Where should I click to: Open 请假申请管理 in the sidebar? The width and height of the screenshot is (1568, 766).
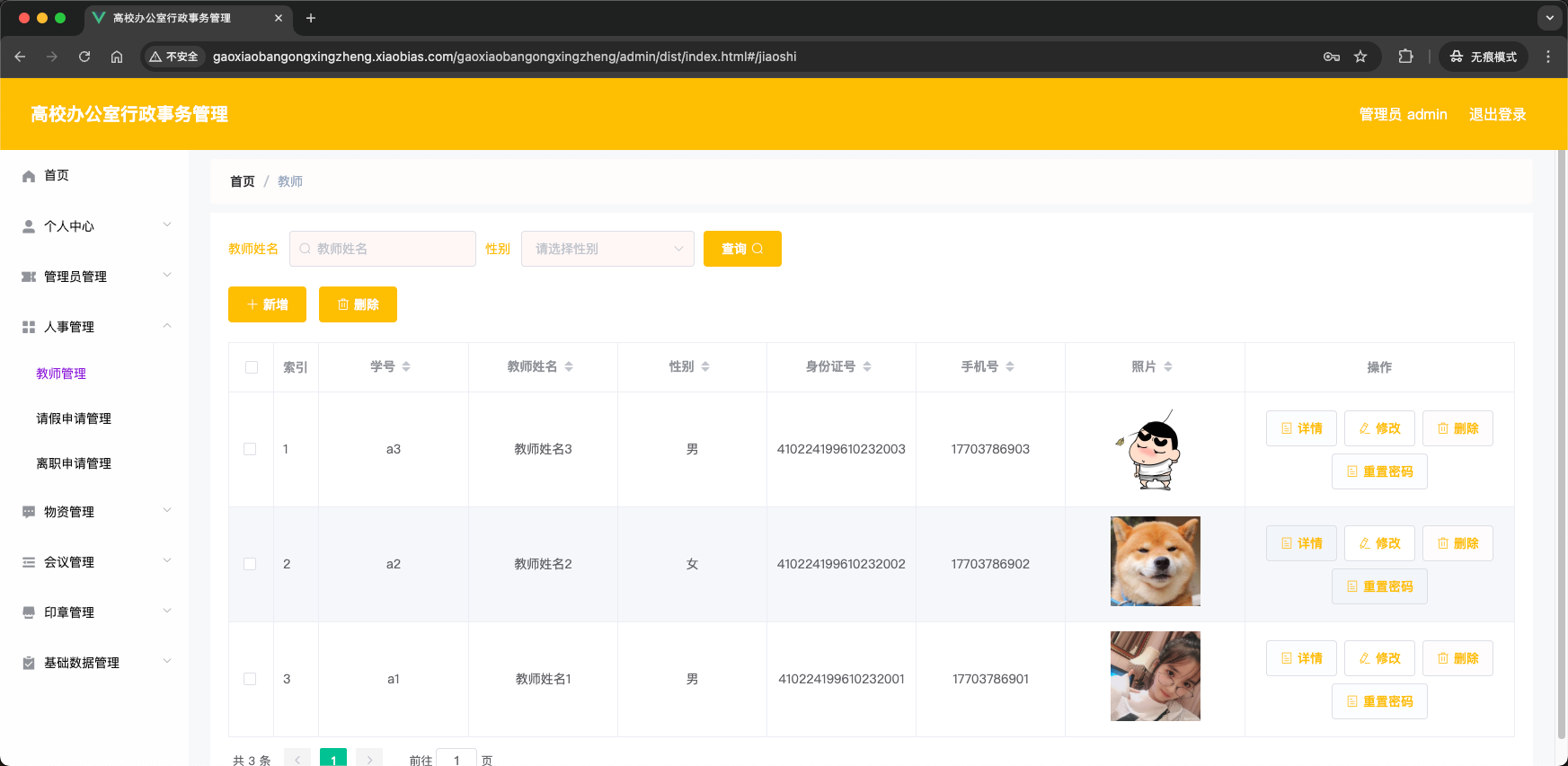tap(74, 418)
